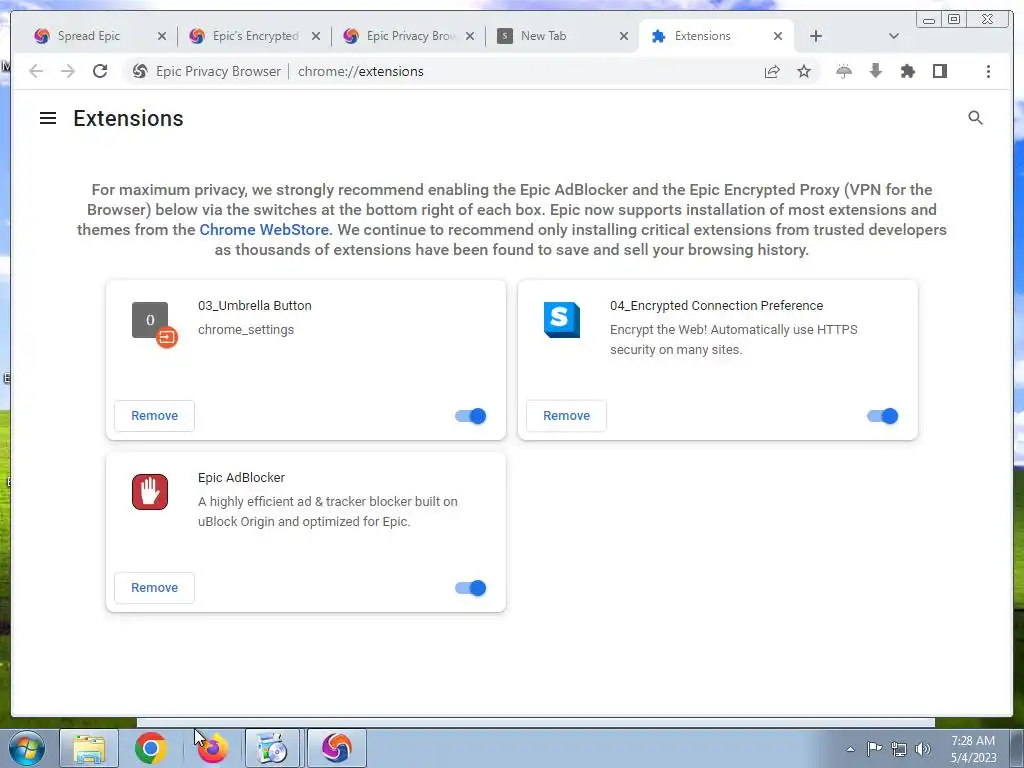The image size is (1024, 768).
Task: Toggle the side panel toolbar icon
Action: (940, 71)
